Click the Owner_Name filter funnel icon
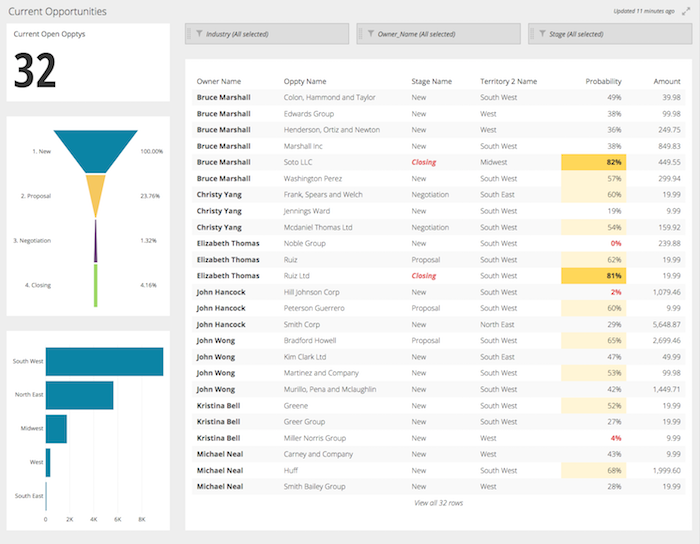700x544 pixels. click(371, 33)
